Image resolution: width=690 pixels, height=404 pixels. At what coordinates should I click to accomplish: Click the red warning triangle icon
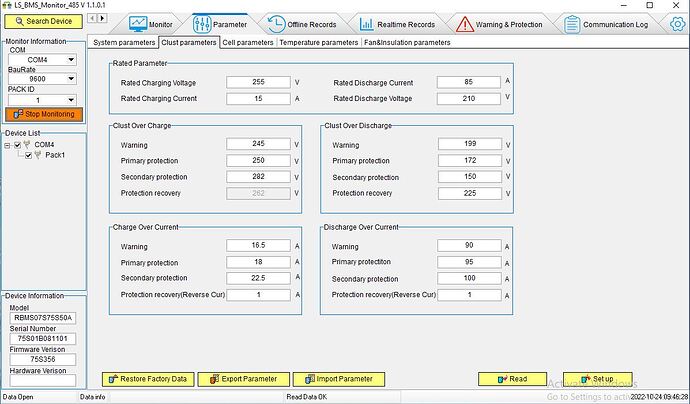(x=465, y=24)
